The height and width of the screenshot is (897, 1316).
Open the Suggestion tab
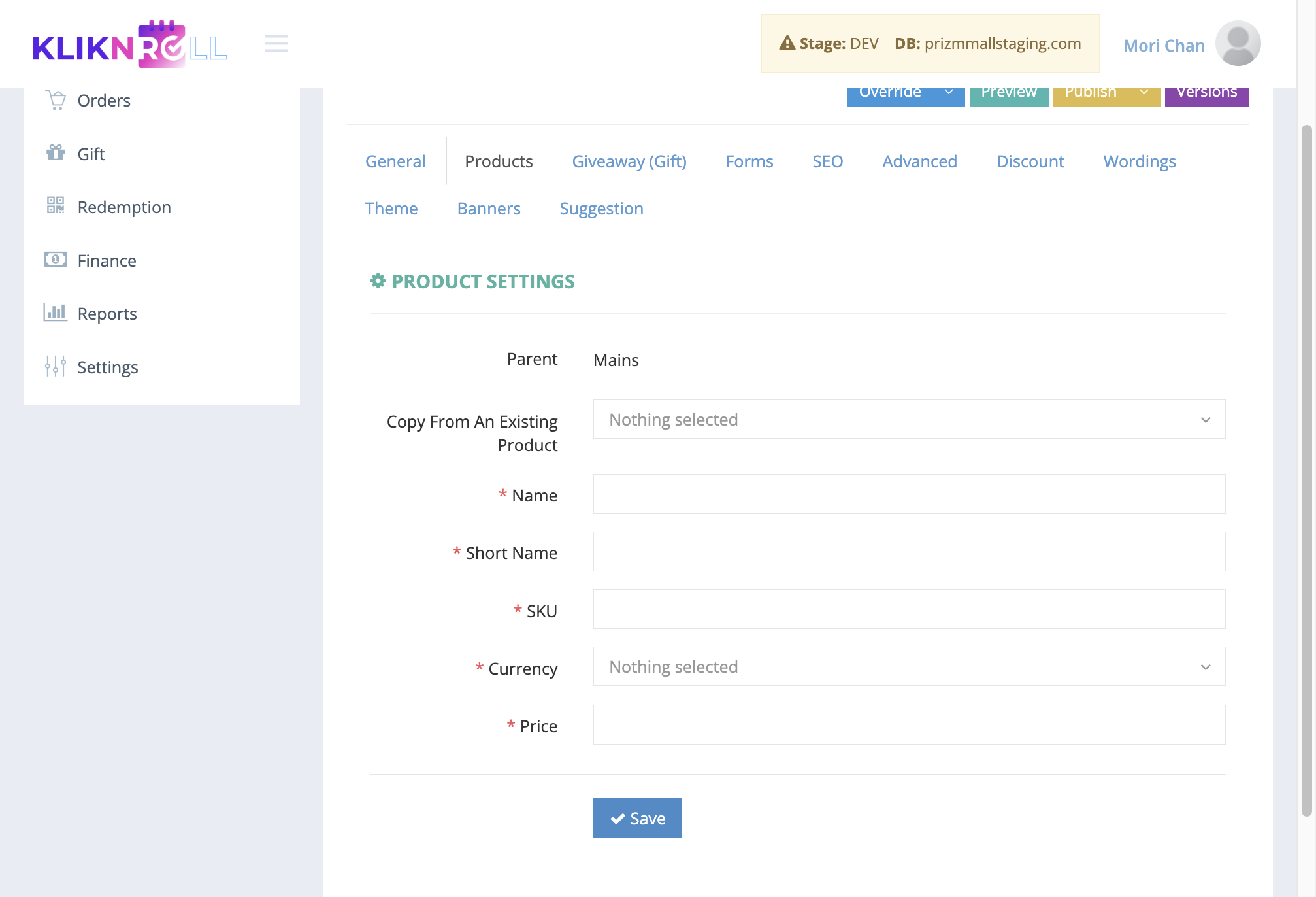(601, 208)
